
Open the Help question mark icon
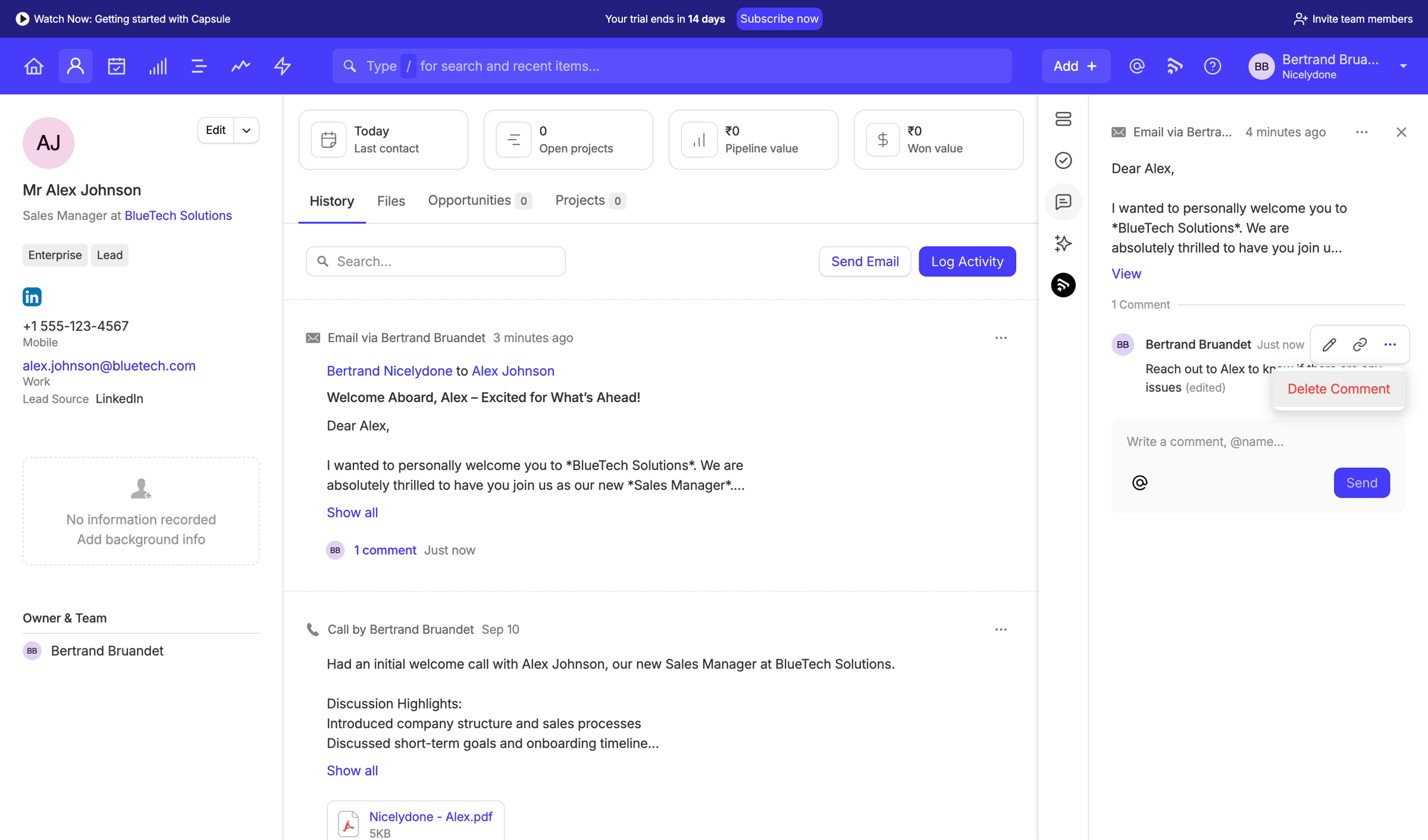1213,66
